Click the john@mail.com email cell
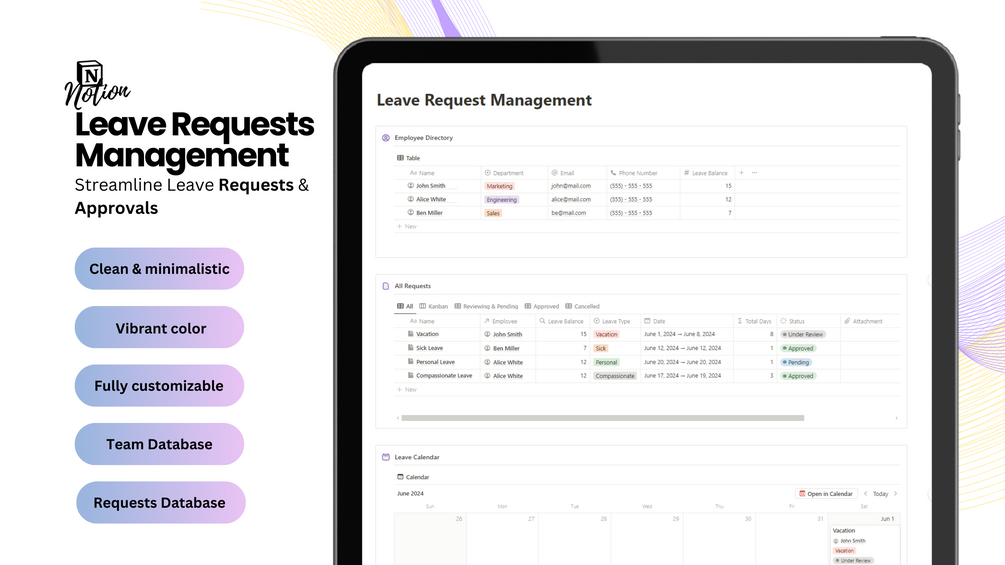The width and height of the screenshot is (1005, 565). click(x=571, y=186)
